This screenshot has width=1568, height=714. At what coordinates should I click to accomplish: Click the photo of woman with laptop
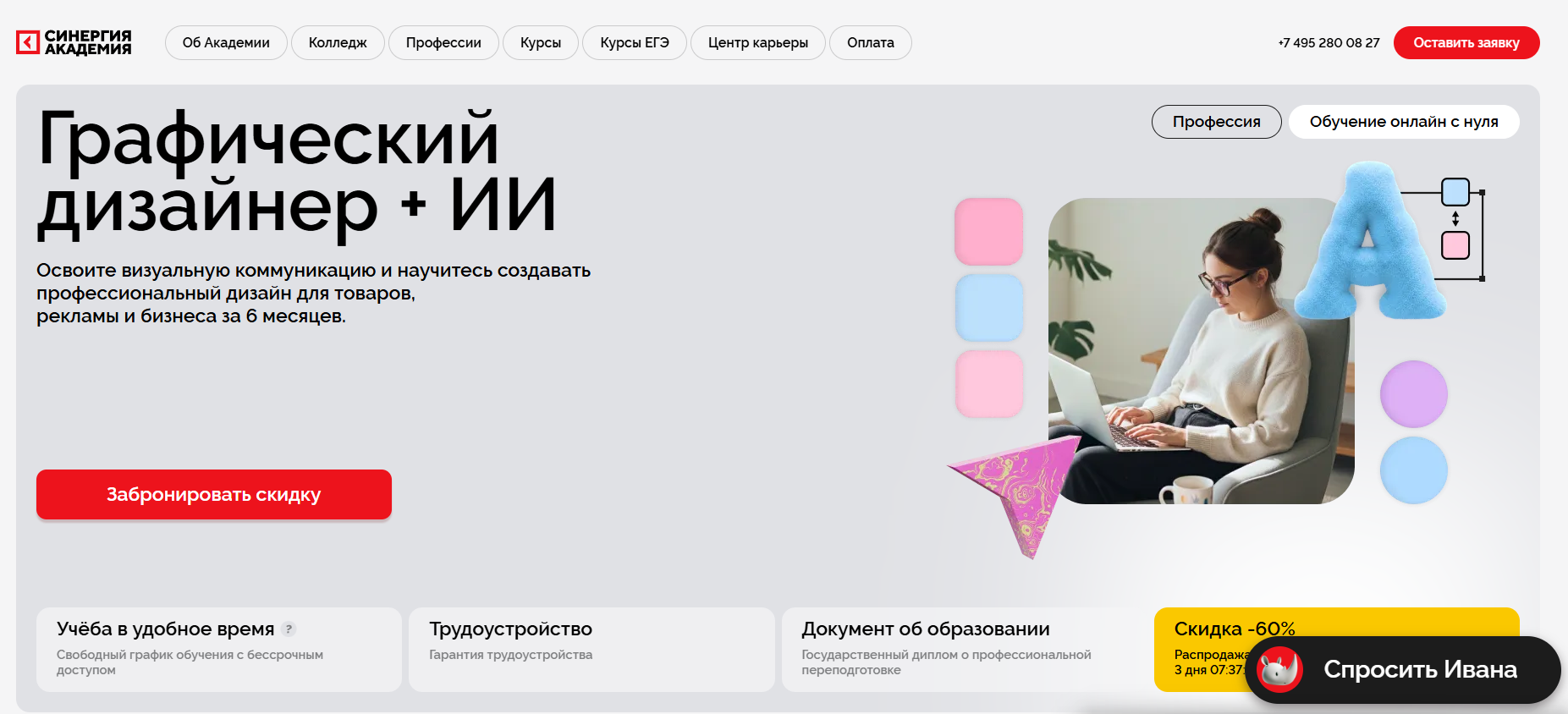click(x=1201, y=351)
